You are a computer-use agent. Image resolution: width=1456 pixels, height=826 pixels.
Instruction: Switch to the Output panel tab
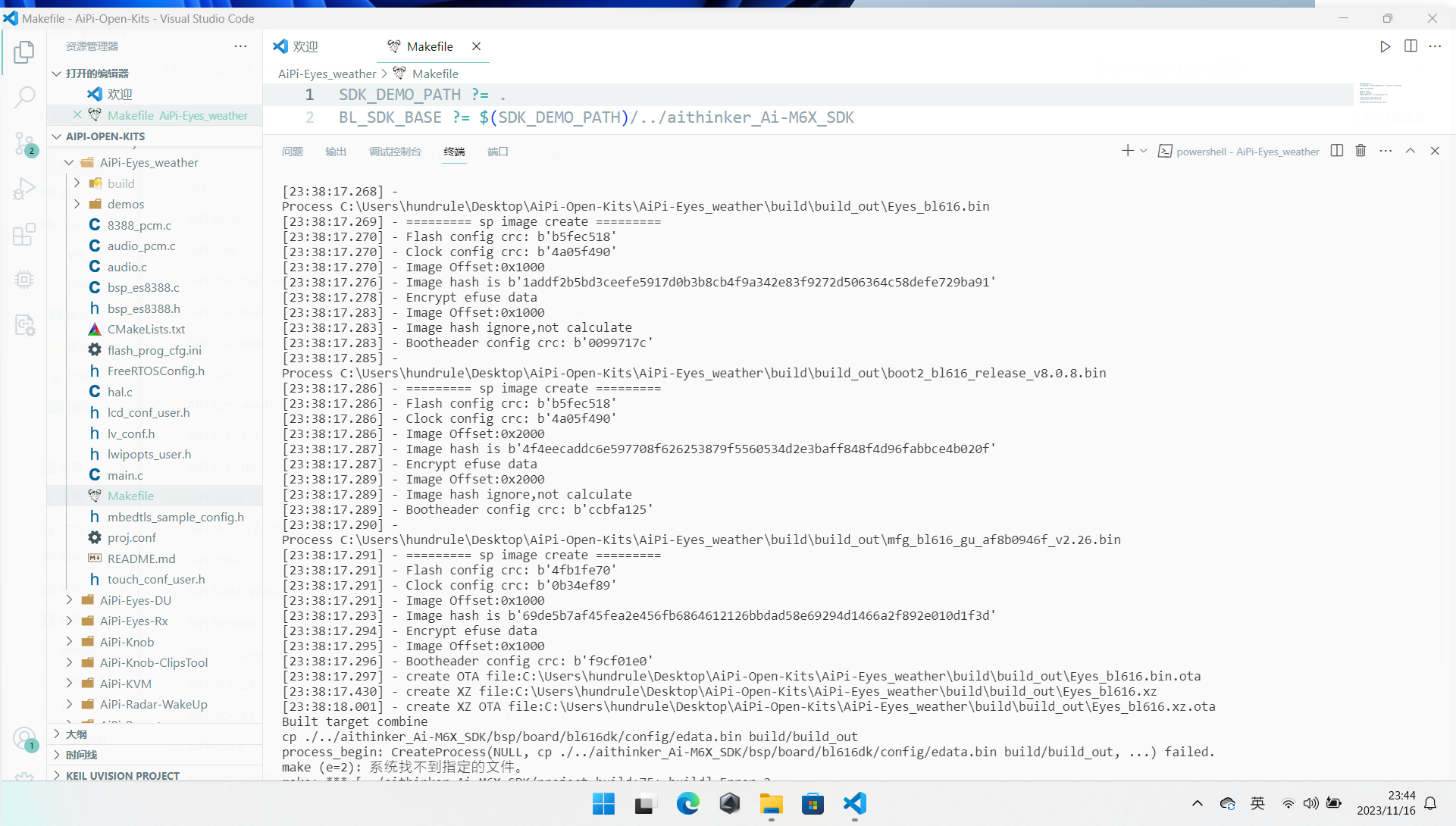(336, 152)
